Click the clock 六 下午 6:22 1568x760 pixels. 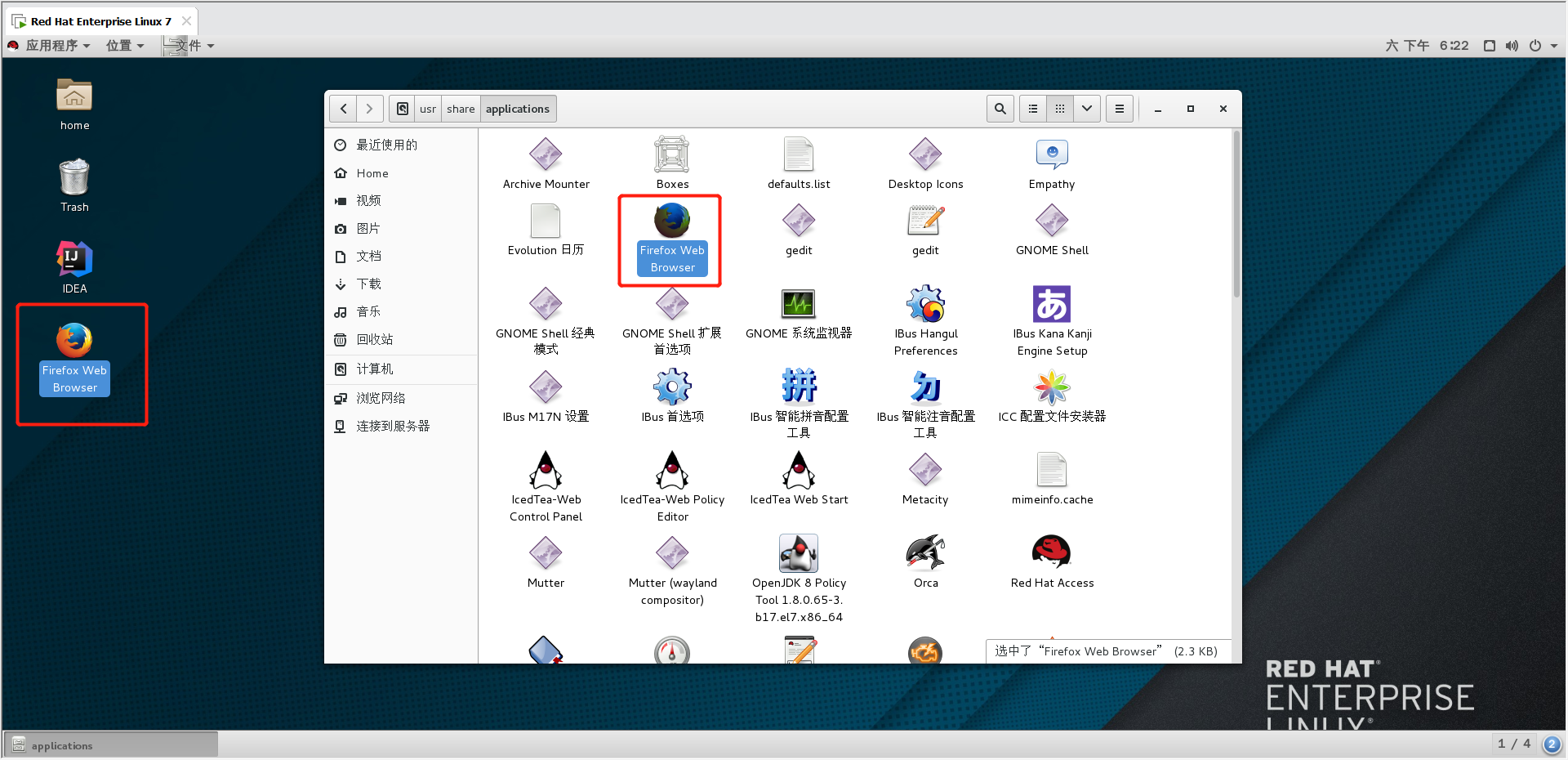(1427, 46)
